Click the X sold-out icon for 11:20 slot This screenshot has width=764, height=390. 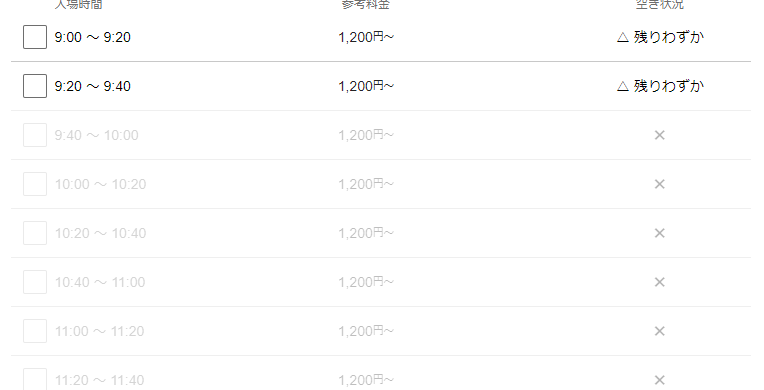tap(660, 380)
